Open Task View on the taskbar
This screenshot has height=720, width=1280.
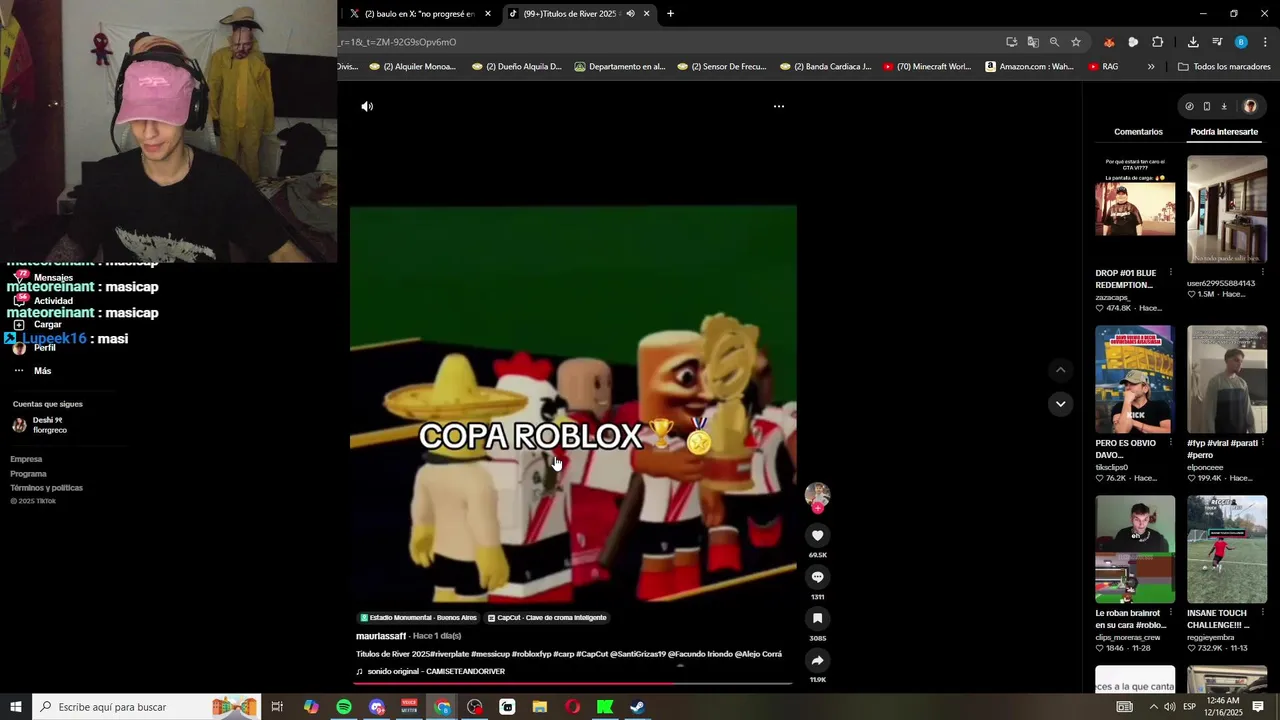pos(277,707)
